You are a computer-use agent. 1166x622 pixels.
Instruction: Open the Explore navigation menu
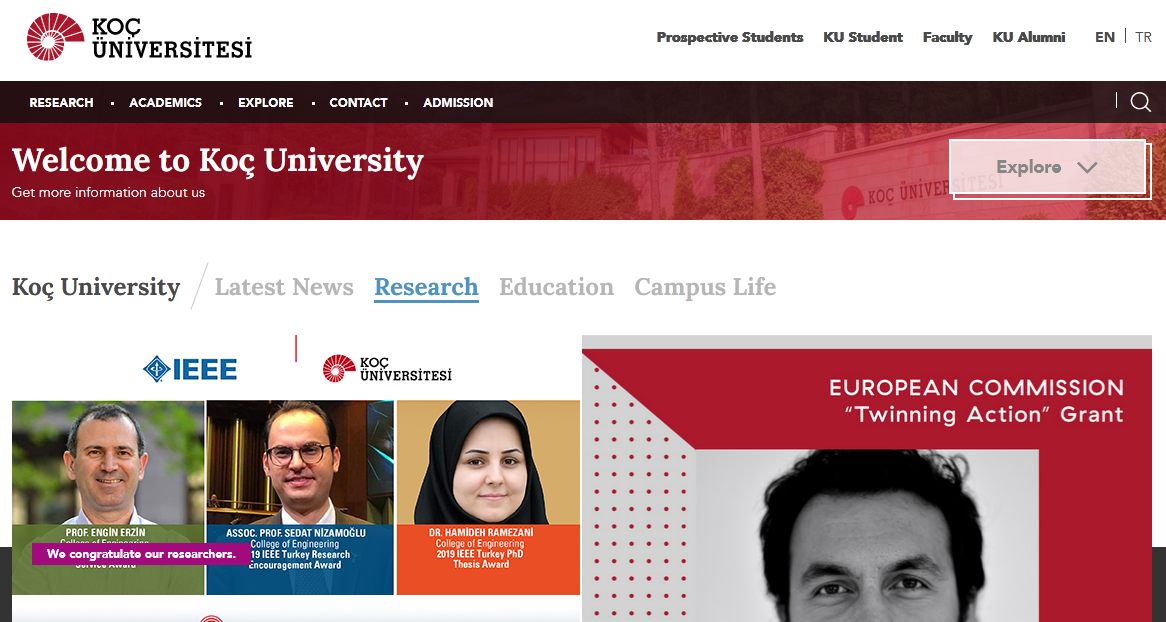click(x=265, y=103)
